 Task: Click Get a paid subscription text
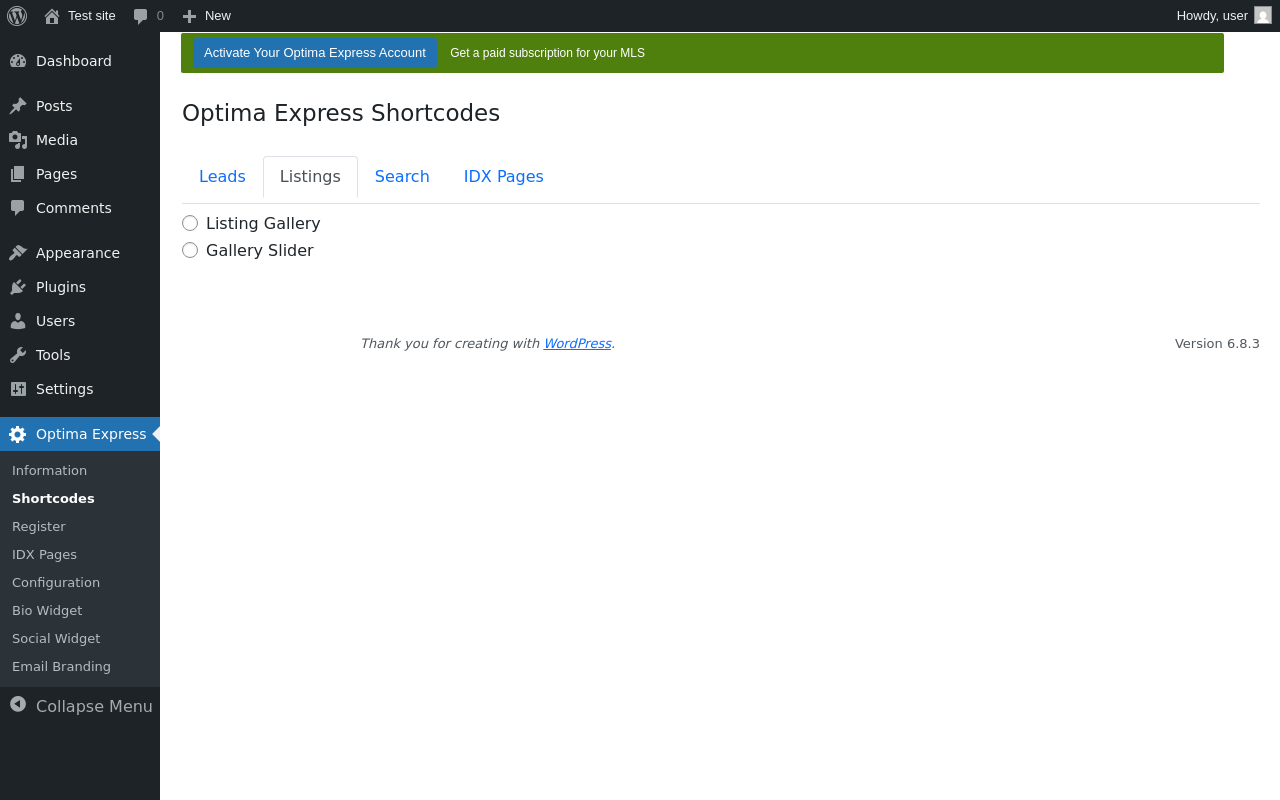coord(547,53)
